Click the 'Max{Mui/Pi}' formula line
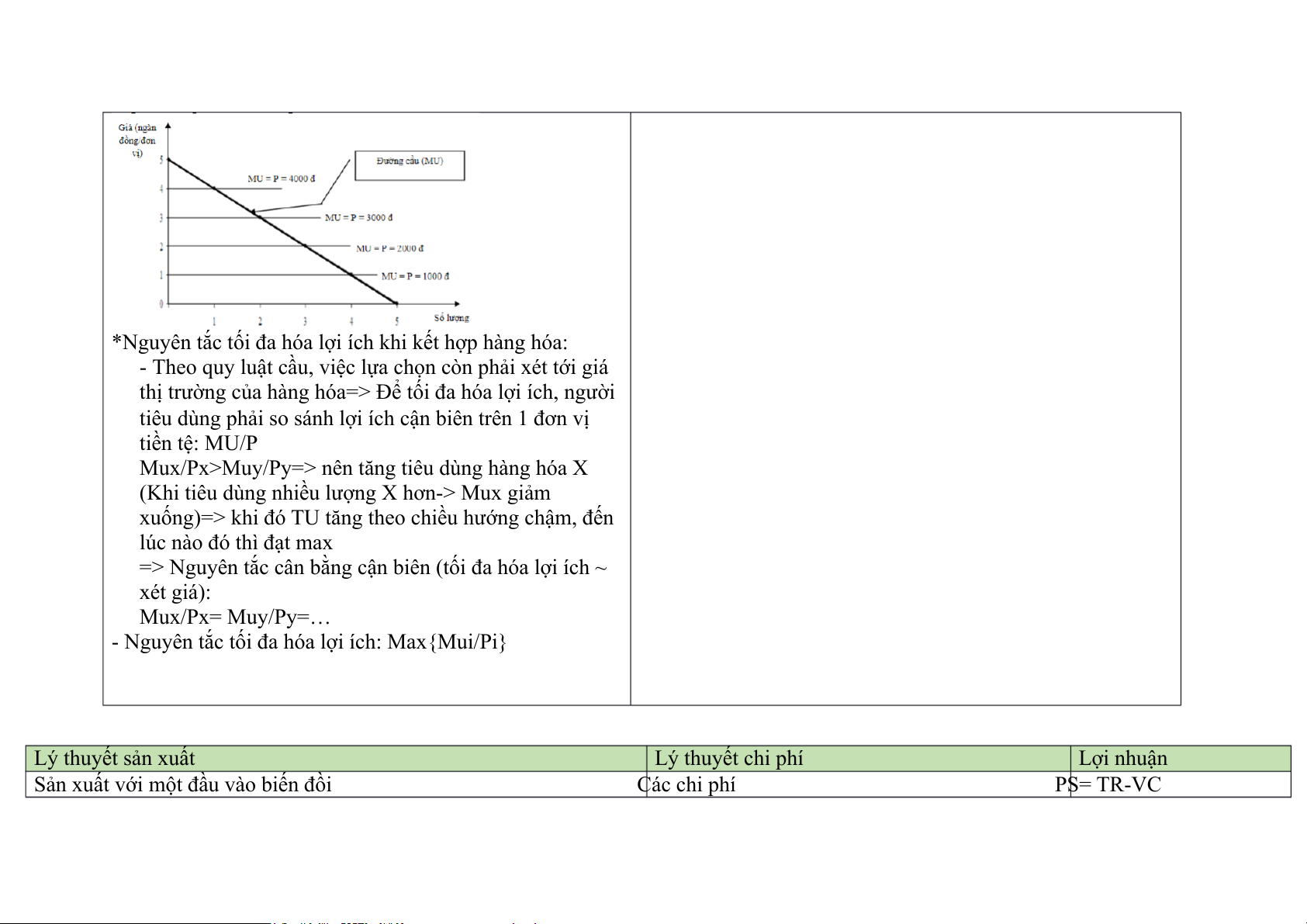 tap(309, 642)
